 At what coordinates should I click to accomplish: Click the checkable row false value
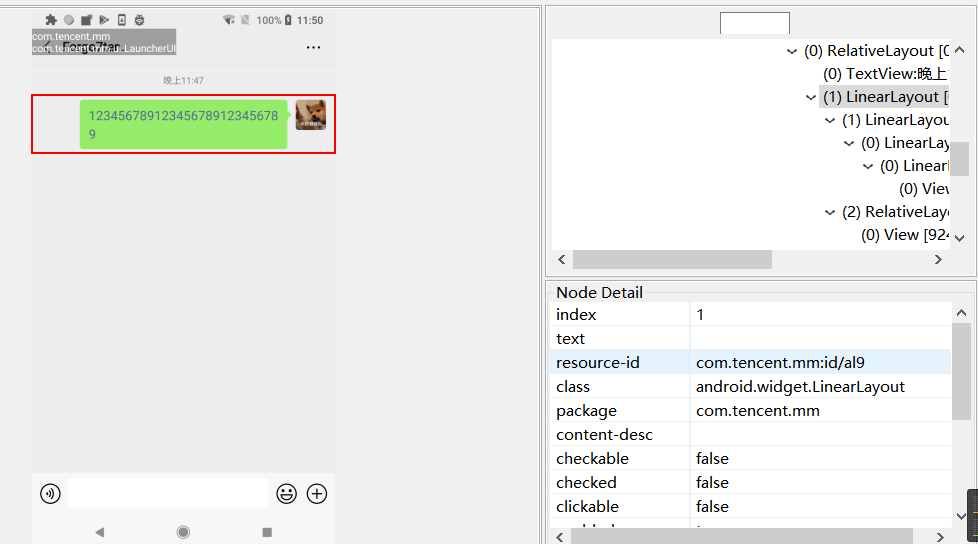[x=712, y=459]
